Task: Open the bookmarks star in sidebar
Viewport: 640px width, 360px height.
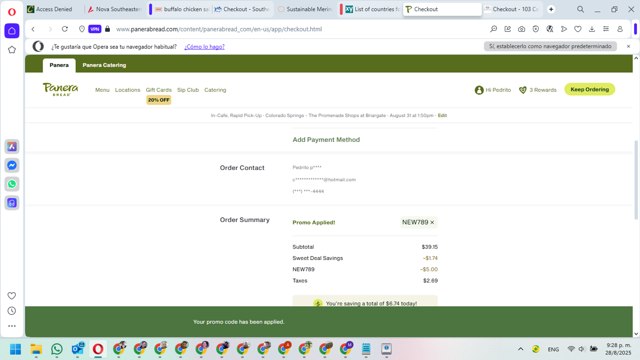Action: (x=12, y=50)
